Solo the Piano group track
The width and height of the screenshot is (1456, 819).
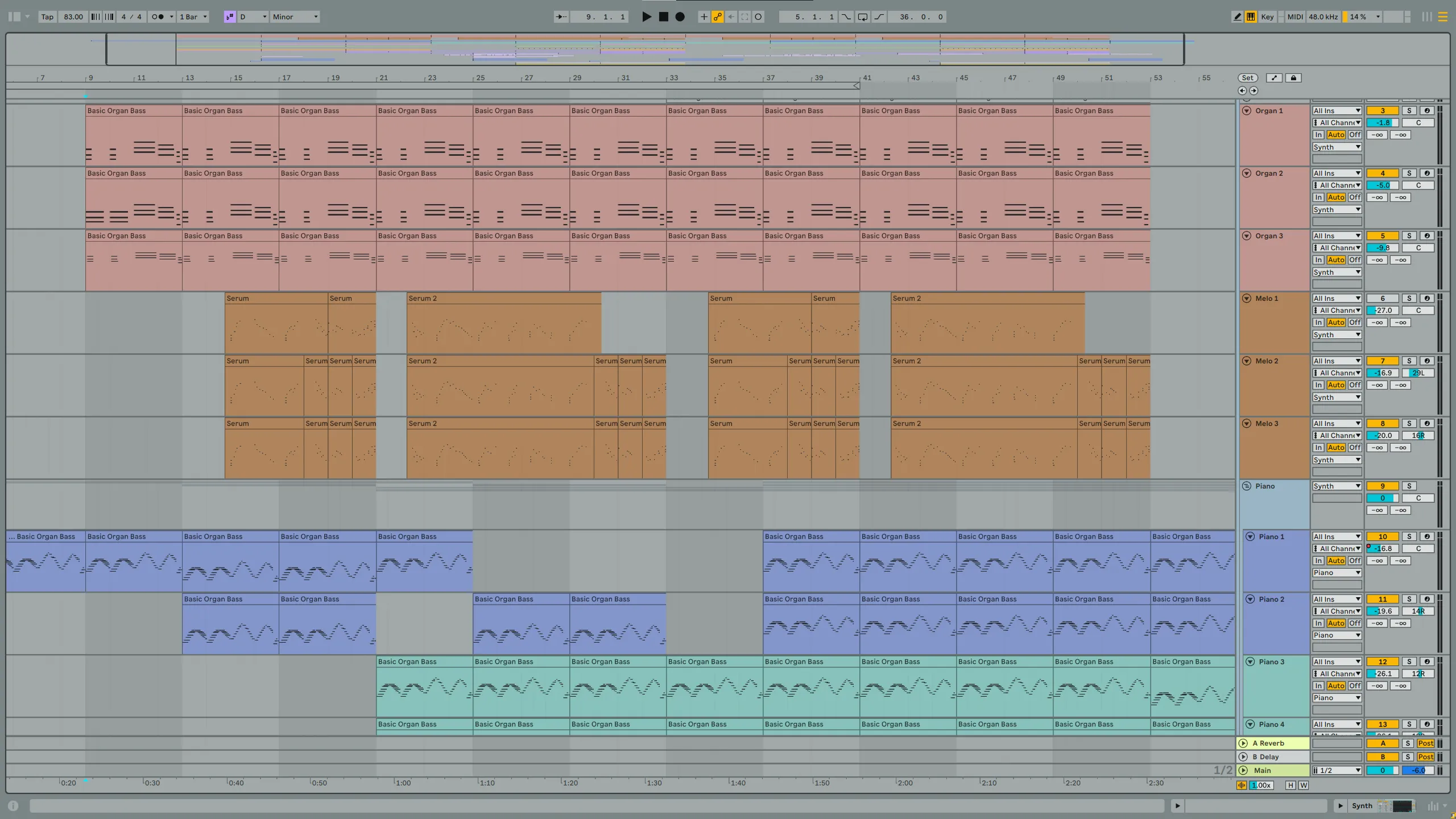pos(1409,486)
